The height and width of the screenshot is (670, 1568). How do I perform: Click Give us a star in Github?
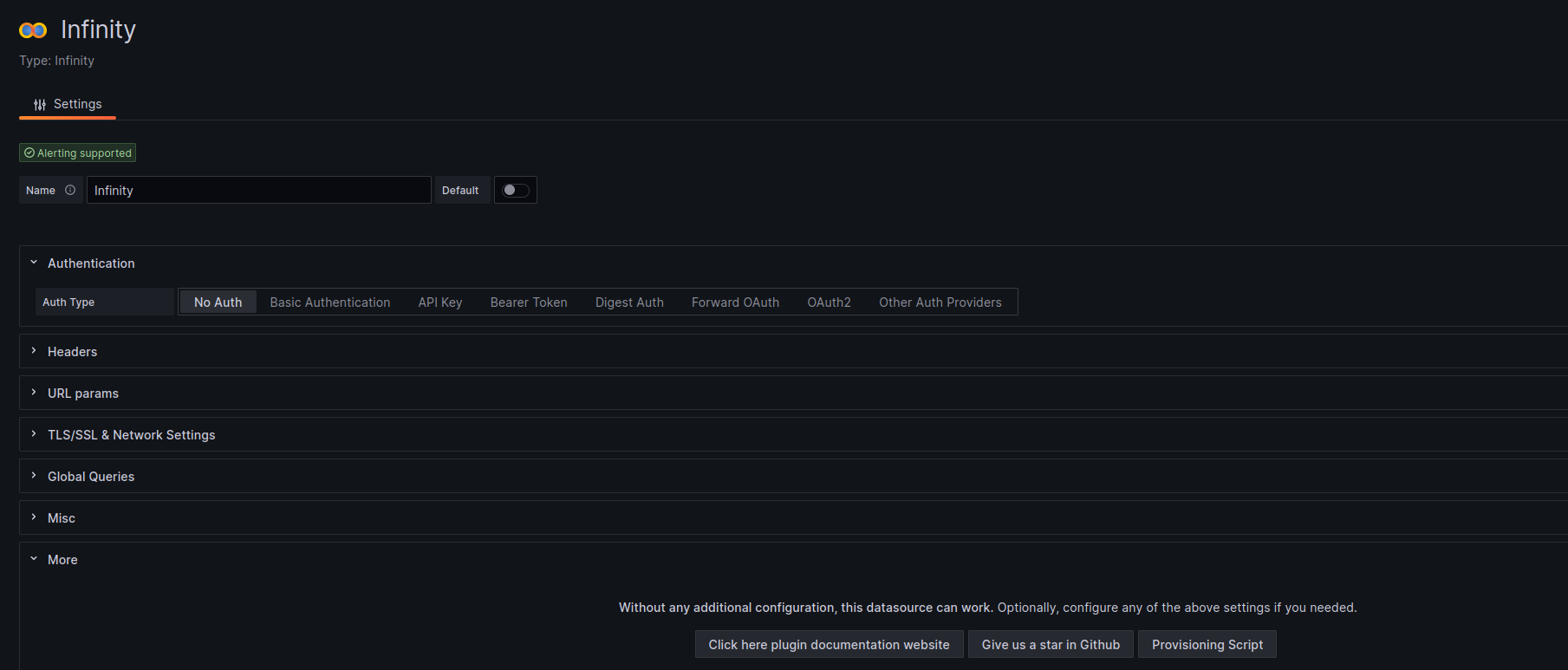pyautogui.click(x=1051, y=644)
